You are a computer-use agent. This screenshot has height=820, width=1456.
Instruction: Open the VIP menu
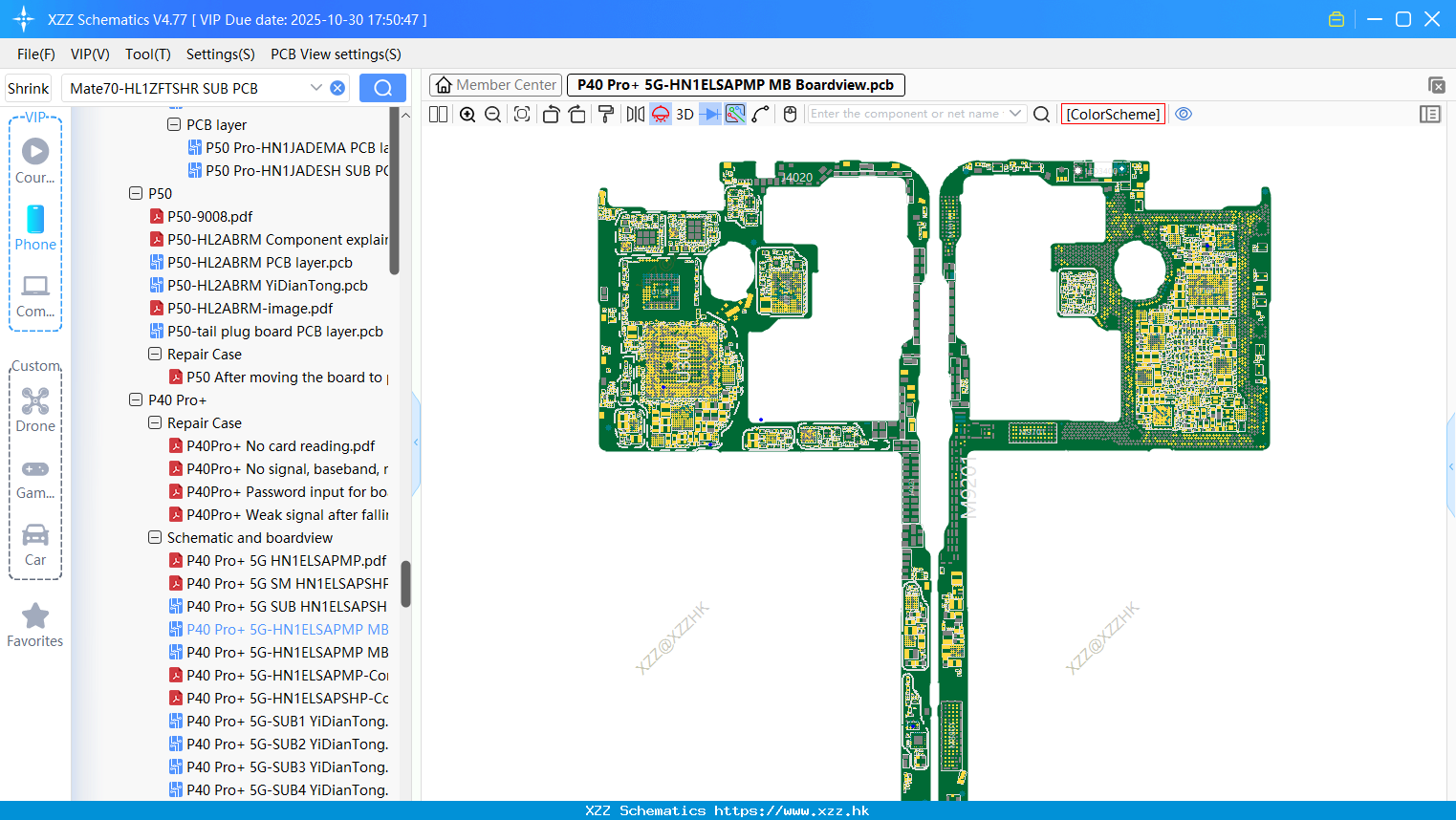[x=90, y=54]
